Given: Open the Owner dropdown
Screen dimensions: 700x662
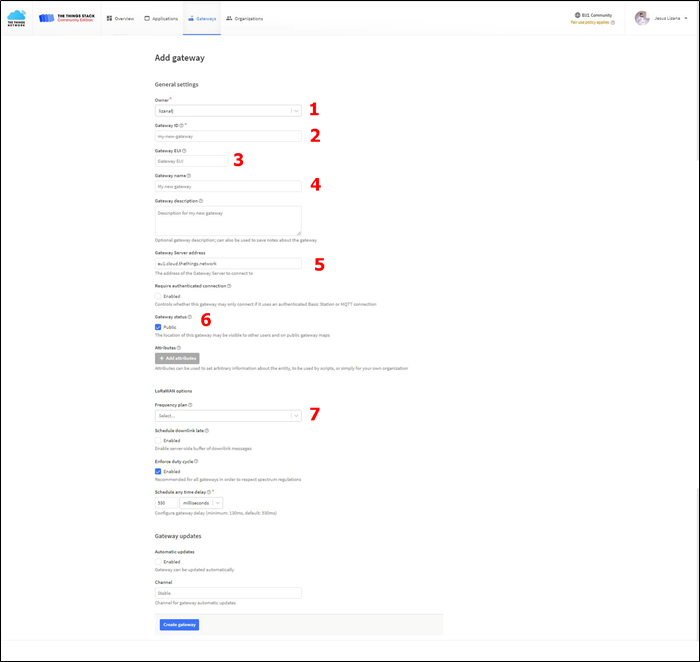Looking at the screenshot, I should (228, 111).
